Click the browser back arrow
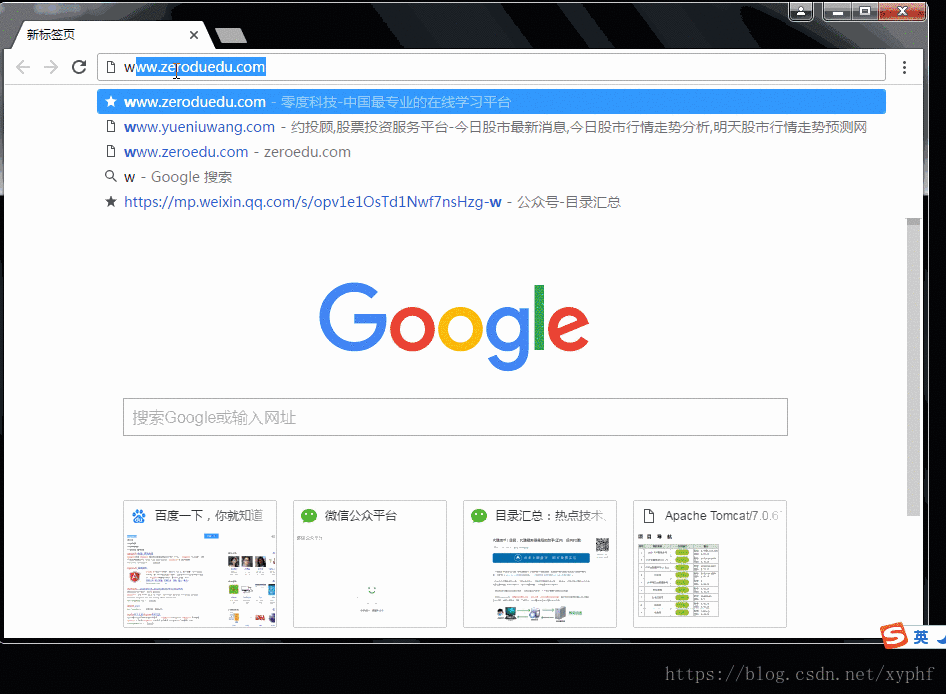Image resolution: width=946 pixels, height=694 pixels. [x=23, y=67]
